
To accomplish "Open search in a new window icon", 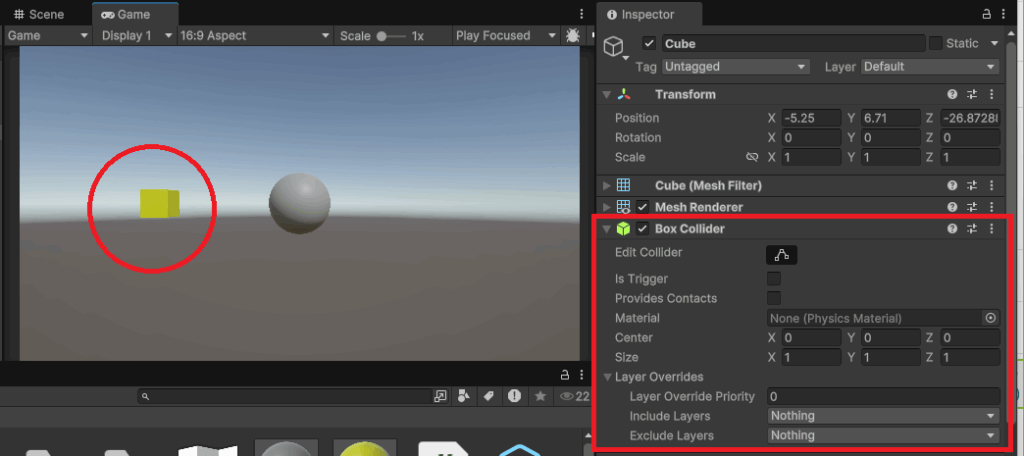I will 441,396.
